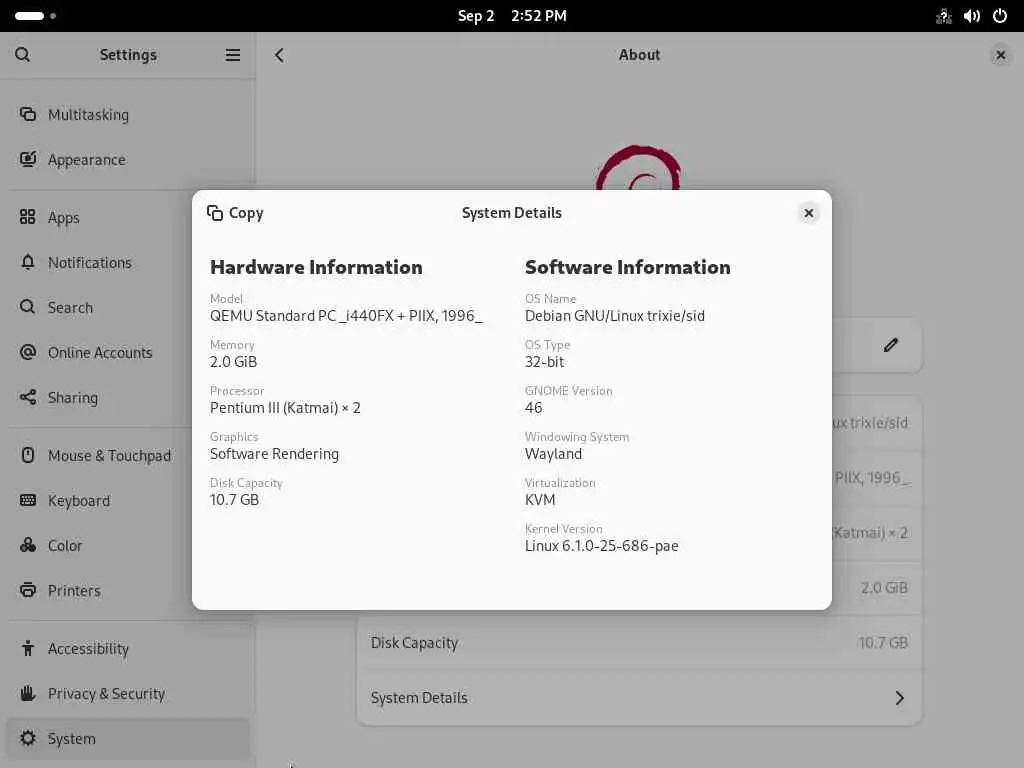Click the Copy button in System Details

[x=235, y=213]
